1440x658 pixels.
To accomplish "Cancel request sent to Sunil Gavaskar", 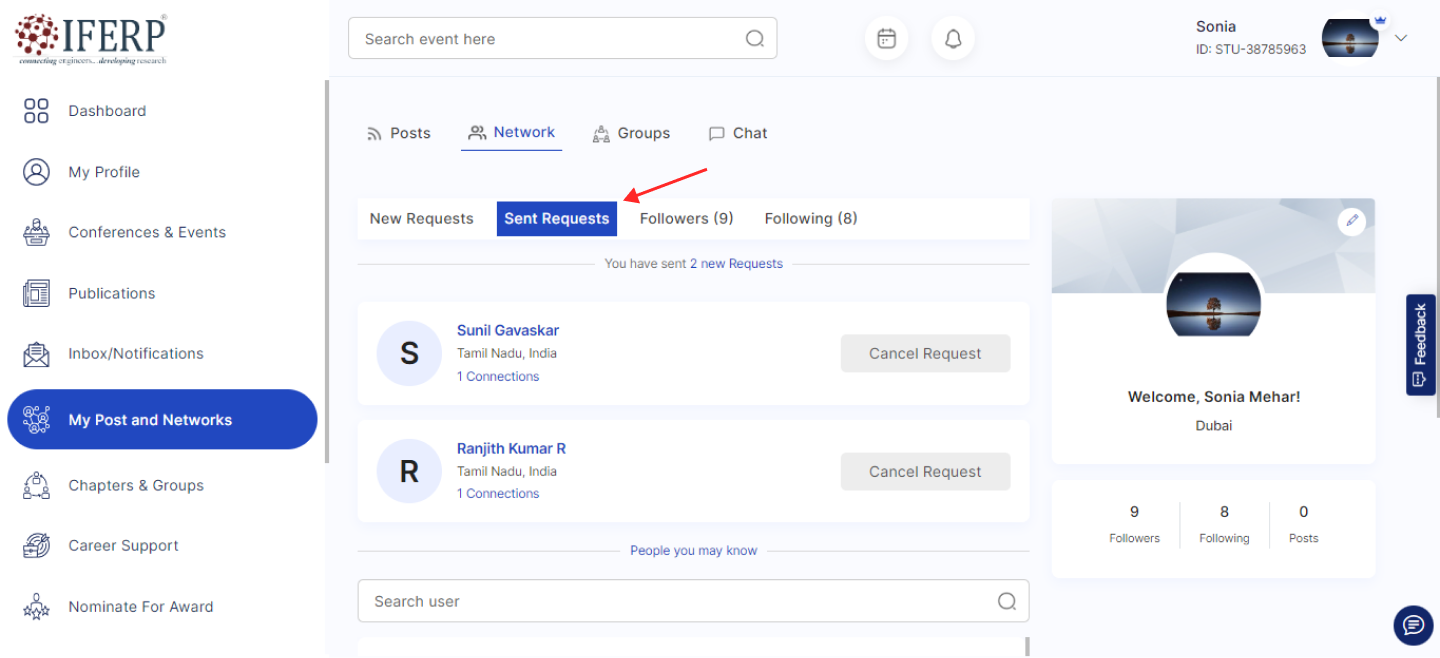I will (x=925, y=353).
